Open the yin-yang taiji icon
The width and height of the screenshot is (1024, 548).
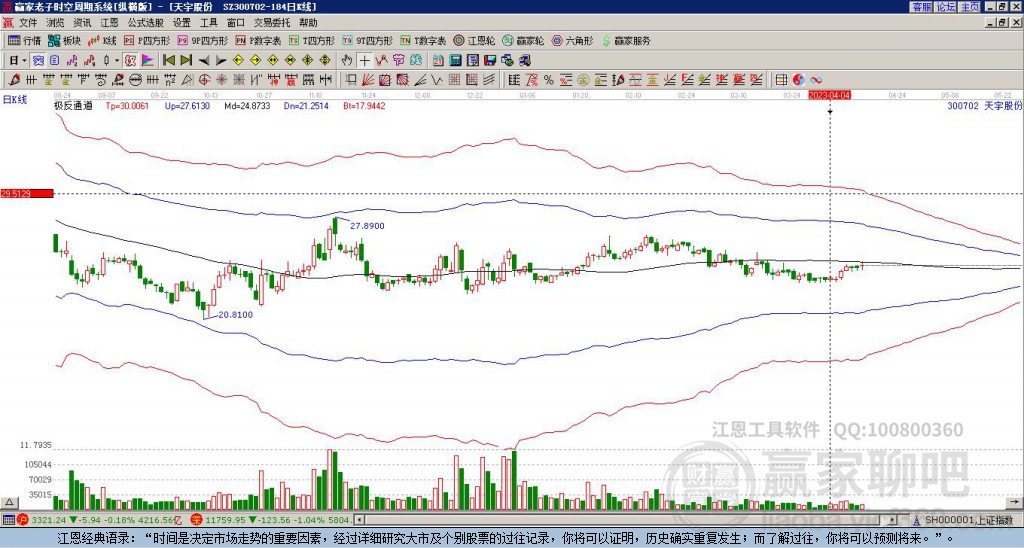799,80
